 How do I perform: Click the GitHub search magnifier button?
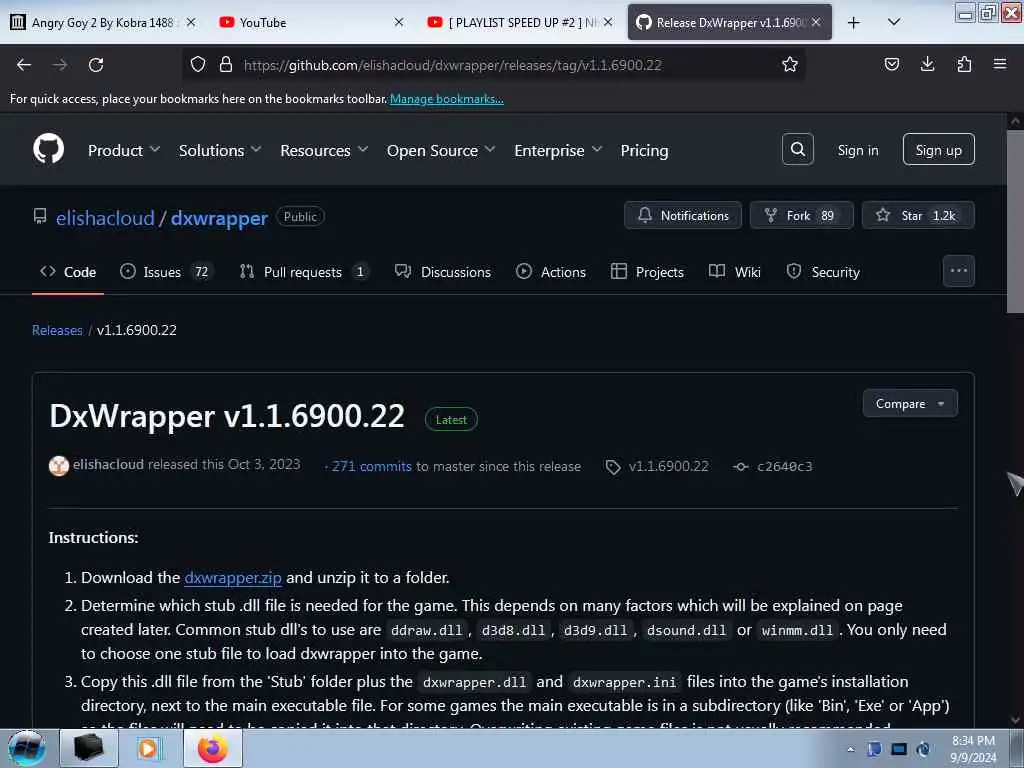click(797, 150)
